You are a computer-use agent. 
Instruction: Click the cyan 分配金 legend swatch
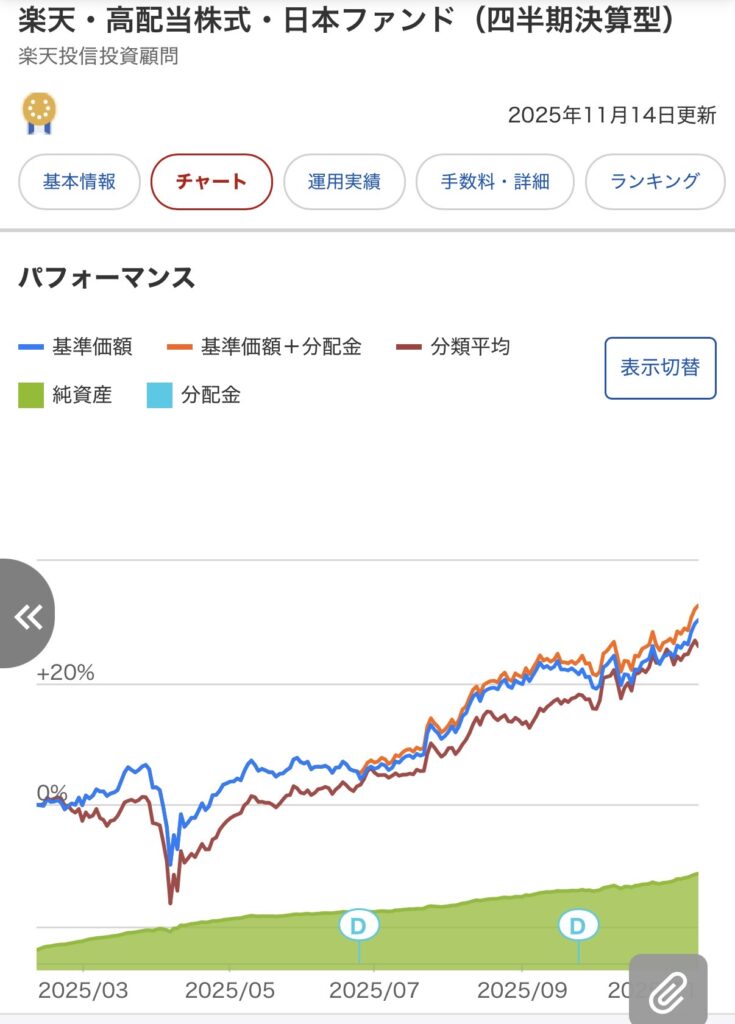158,395
